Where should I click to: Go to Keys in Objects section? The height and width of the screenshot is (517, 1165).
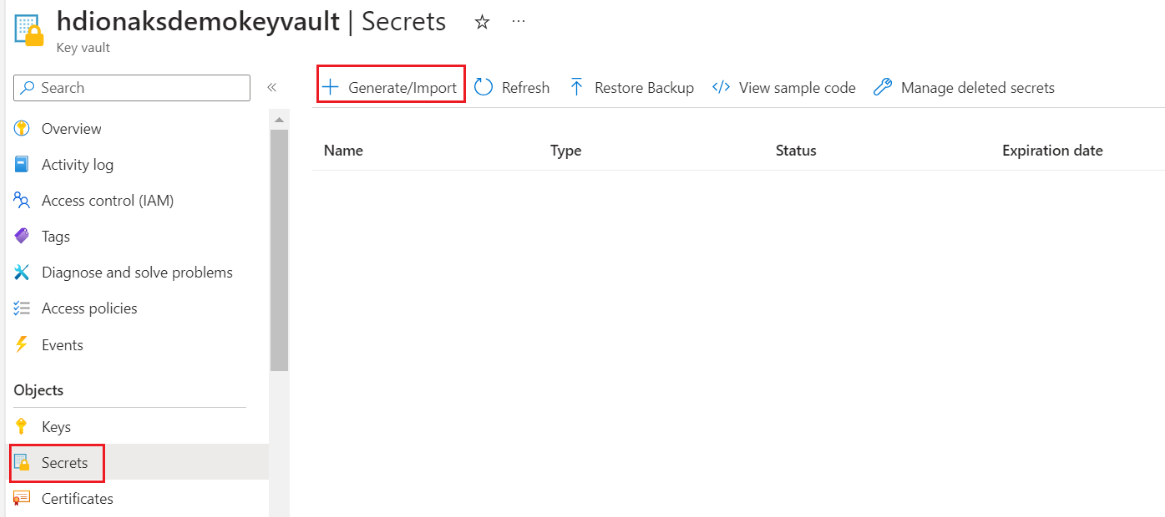click(x=56, y=427)
